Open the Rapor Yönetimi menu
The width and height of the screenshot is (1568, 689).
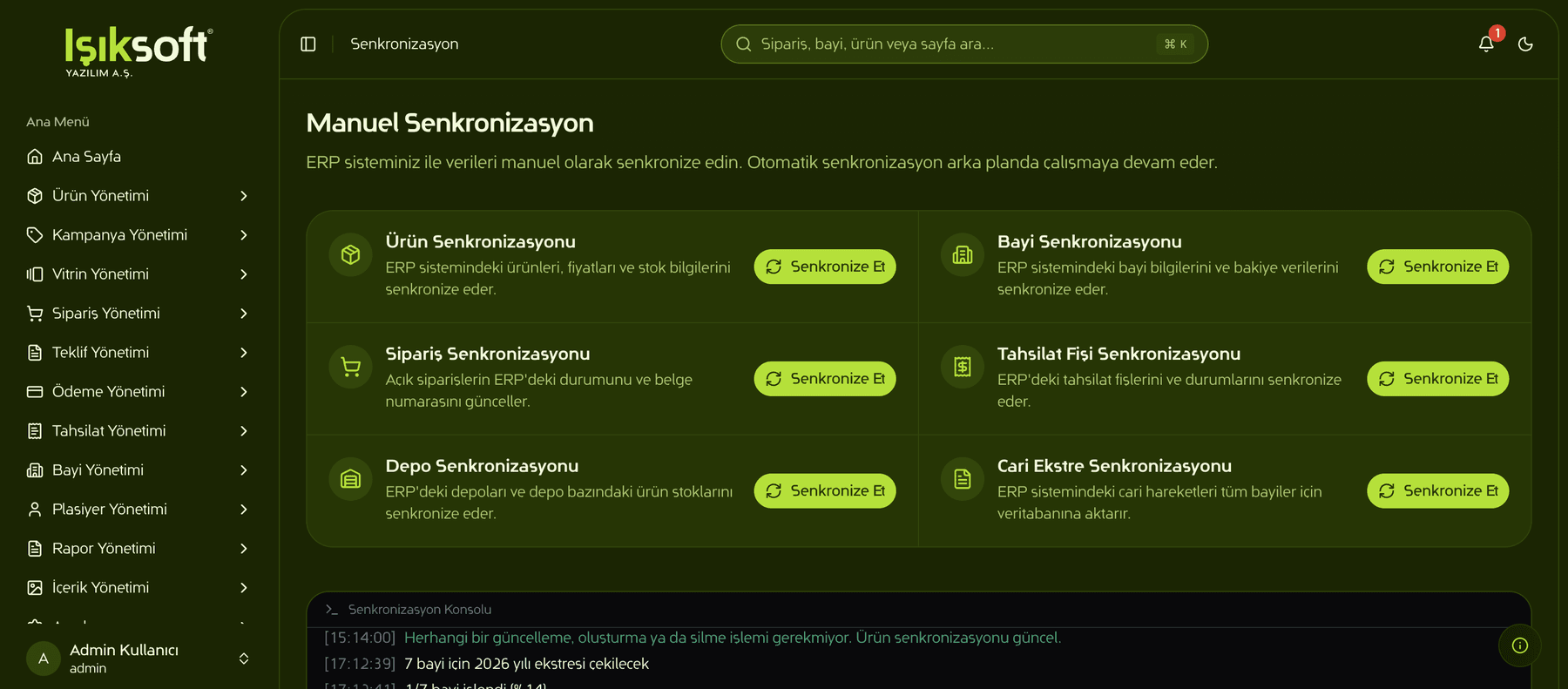(139, 549)
